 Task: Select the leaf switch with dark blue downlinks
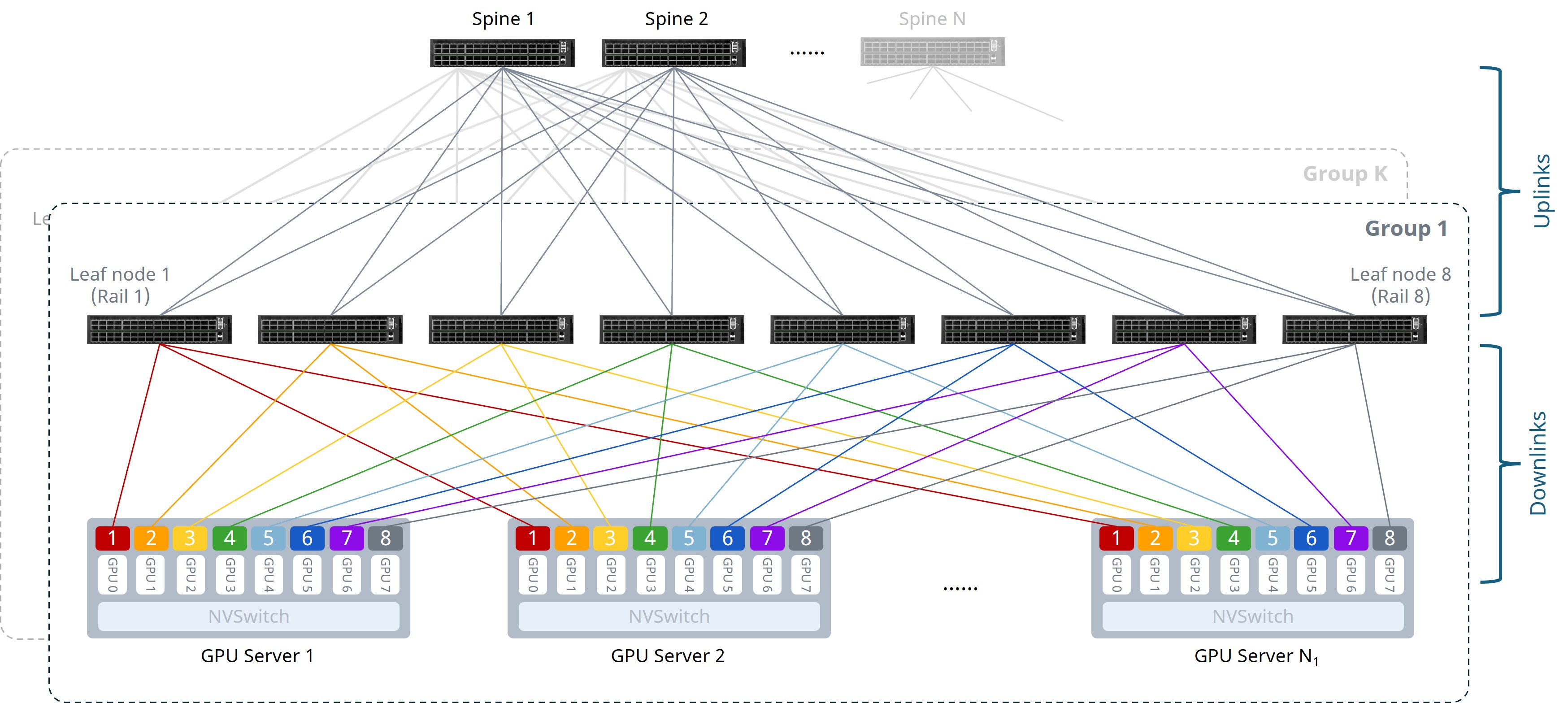pos(1013,329)
